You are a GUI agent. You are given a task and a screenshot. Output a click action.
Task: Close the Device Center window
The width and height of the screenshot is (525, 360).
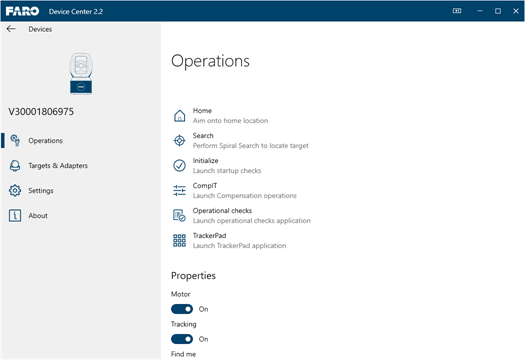click(x=516, y=11)
